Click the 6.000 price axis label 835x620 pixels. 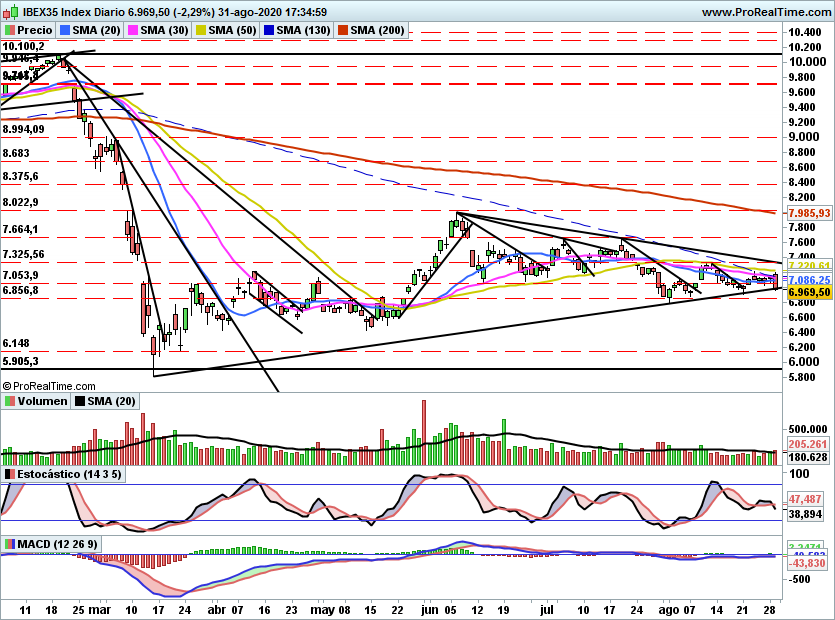(x=804, y=362)
